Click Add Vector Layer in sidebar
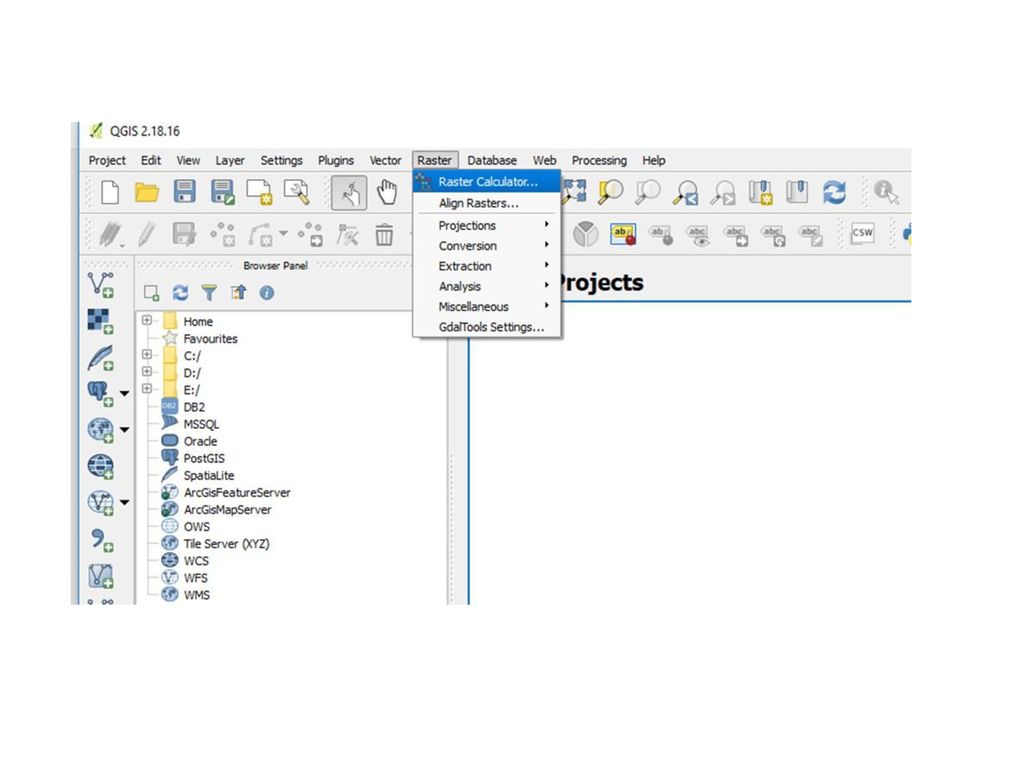The image size is (1024, 768). tap(101, 285)
